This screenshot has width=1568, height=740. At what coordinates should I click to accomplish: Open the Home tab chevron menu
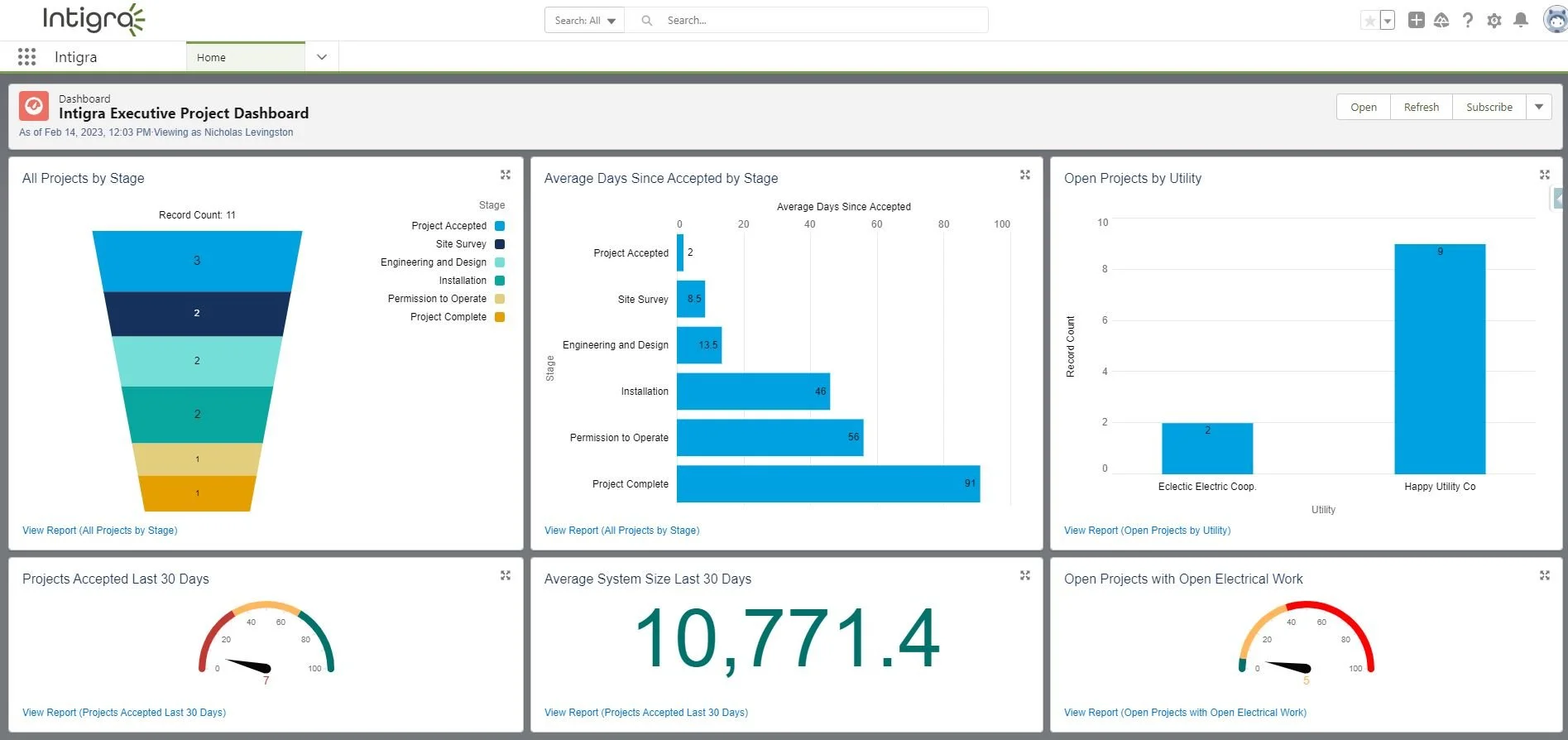[322, 57]
